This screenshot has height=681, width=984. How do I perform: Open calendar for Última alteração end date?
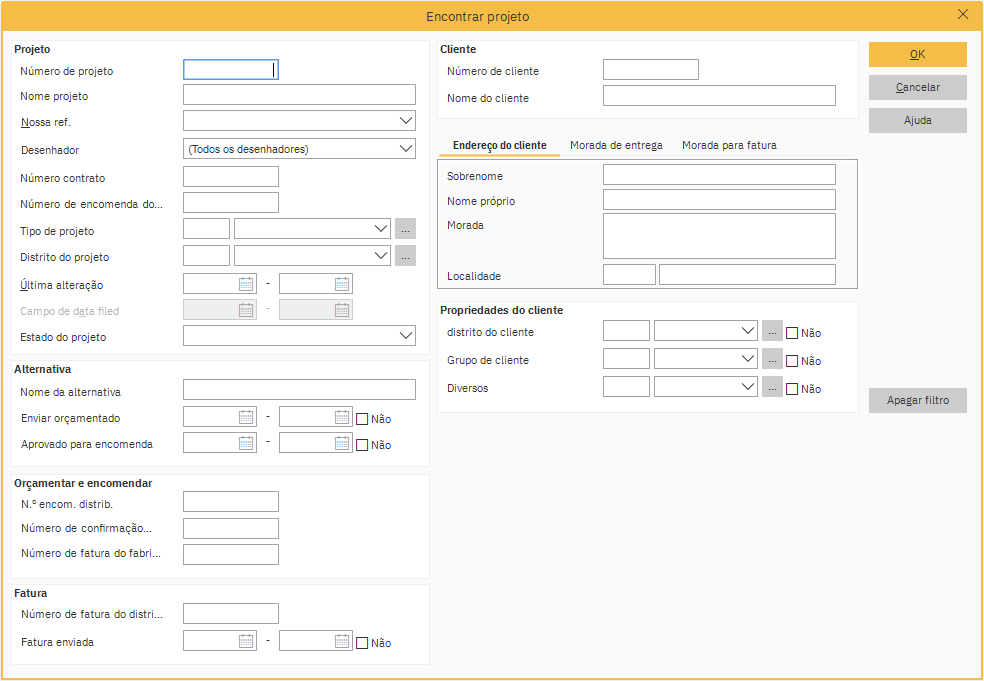[342, 284]
